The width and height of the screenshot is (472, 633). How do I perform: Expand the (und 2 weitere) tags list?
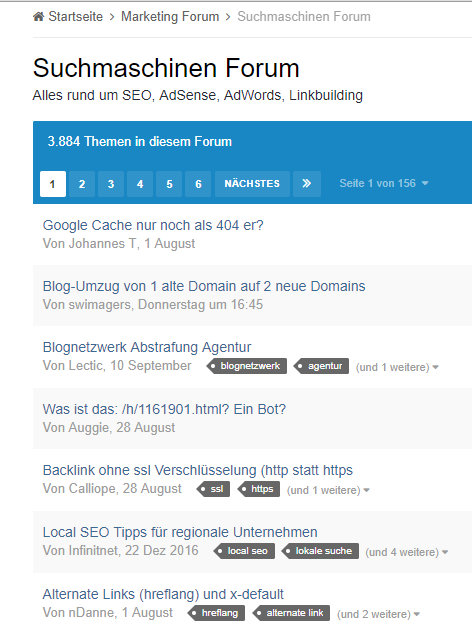[378, 614]
